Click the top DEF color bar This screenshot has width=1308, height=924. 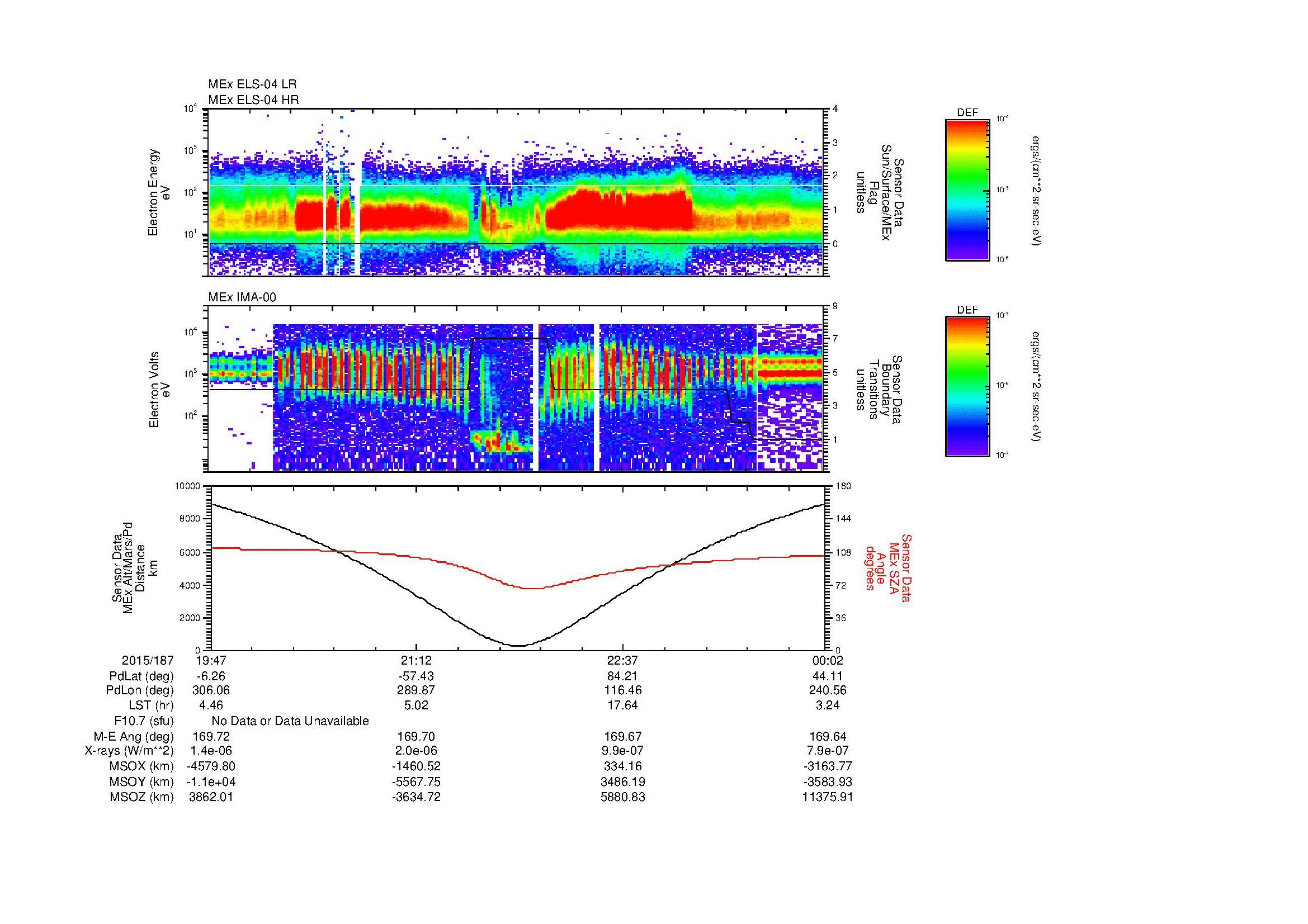coord(967,189)
